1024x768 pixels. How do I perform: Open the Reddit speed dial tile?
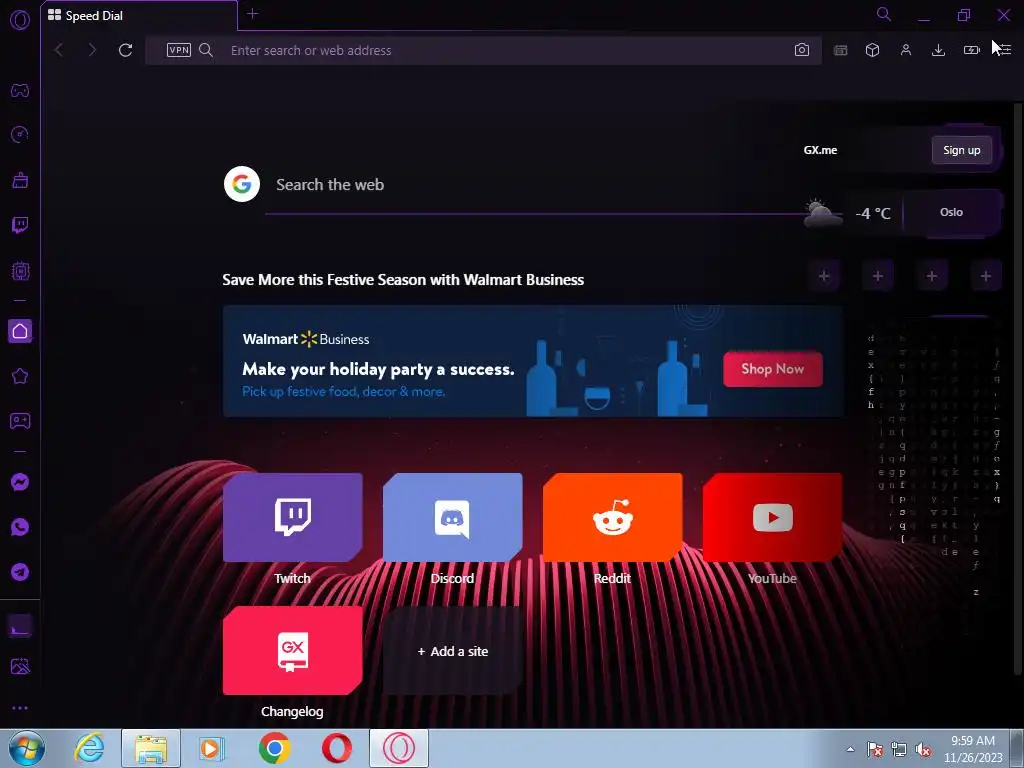[613, 517]
